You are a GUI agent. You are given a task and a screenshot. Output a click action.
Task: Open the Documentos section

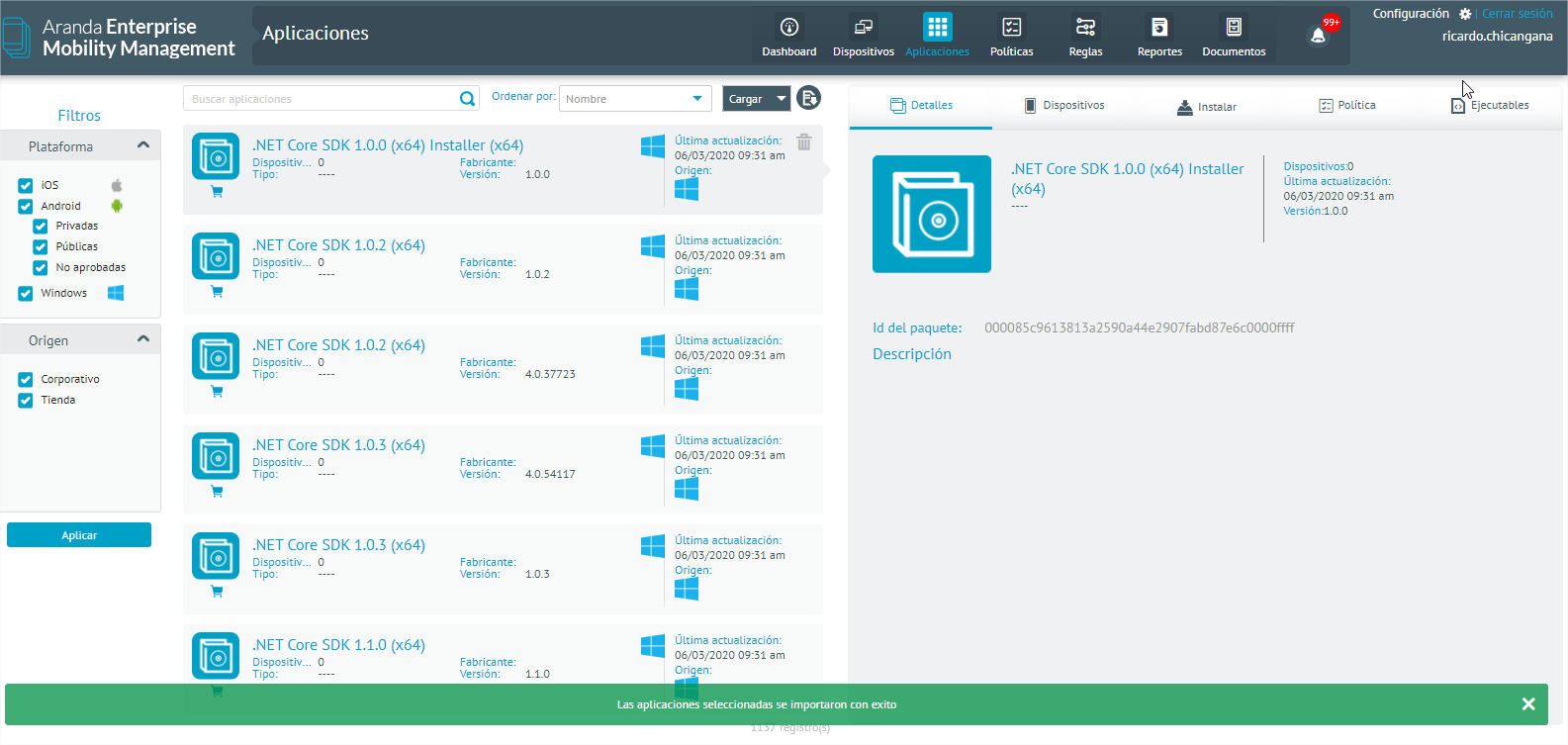tap(1234, 37)
